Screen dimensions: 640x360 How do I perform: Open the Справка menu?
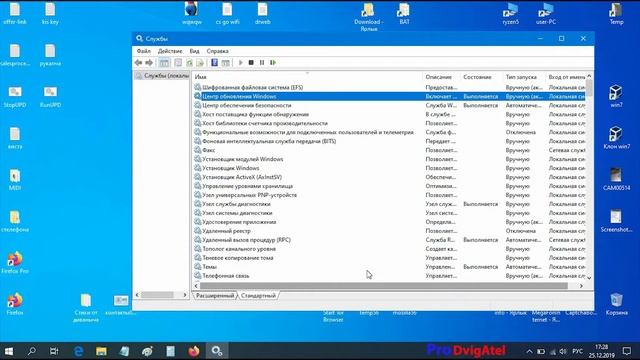point(217,51)
